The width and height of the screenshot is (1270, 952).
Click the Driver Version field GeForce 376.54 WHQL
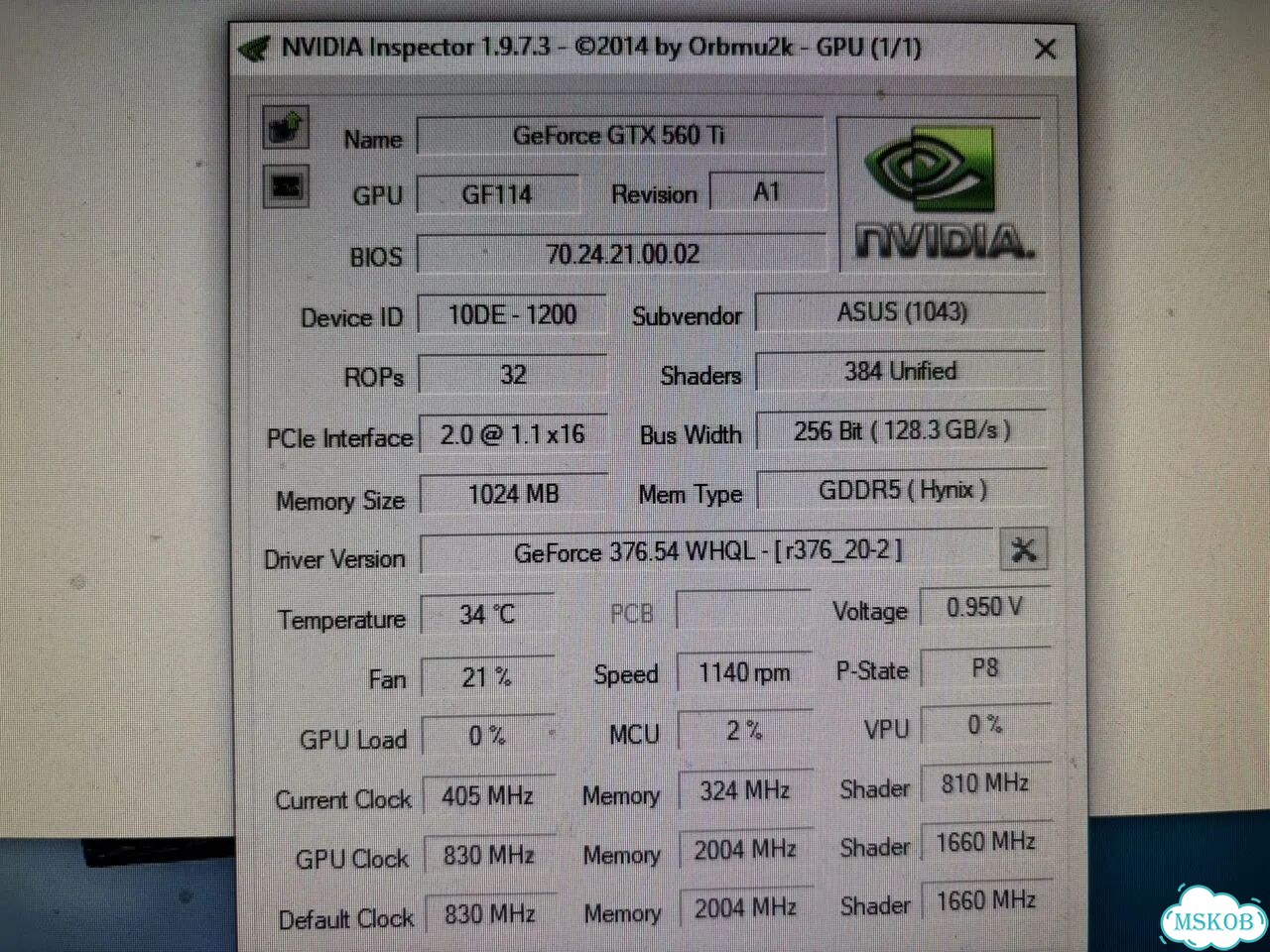click(707, 551)
